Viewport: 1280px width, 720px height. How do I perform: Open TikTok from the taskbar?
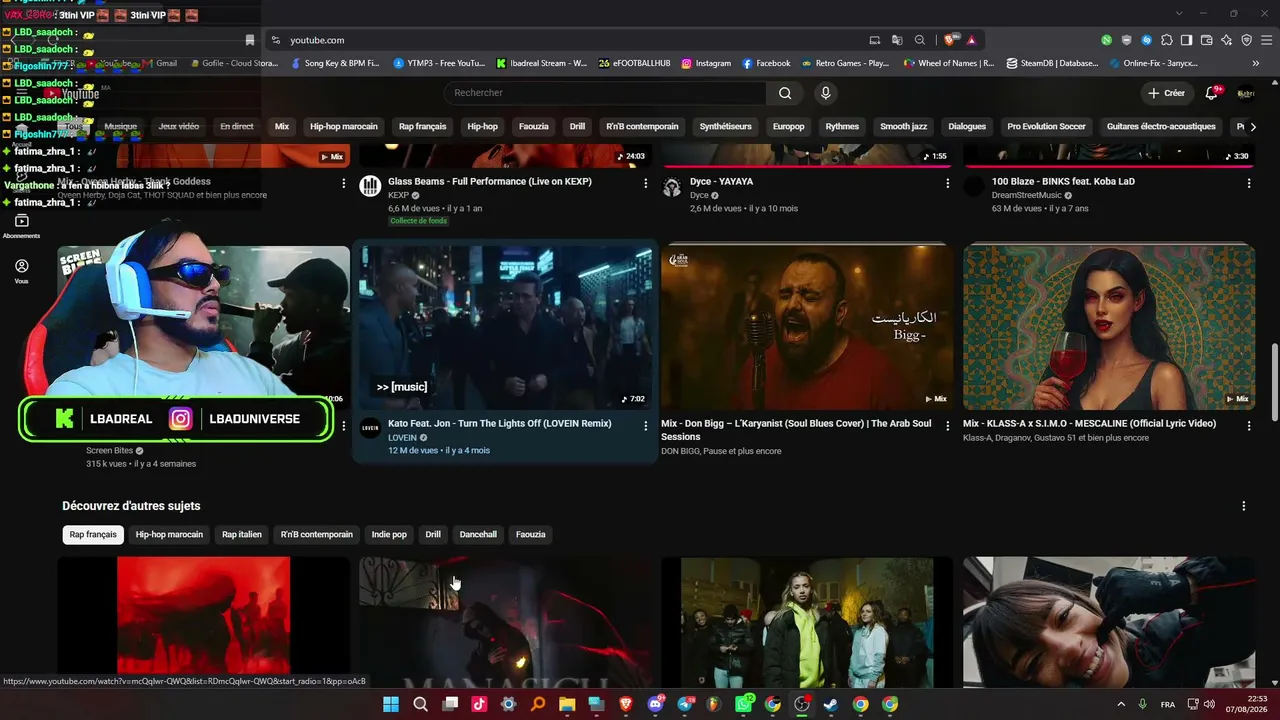pyautogui.click(x=479, y=704)
